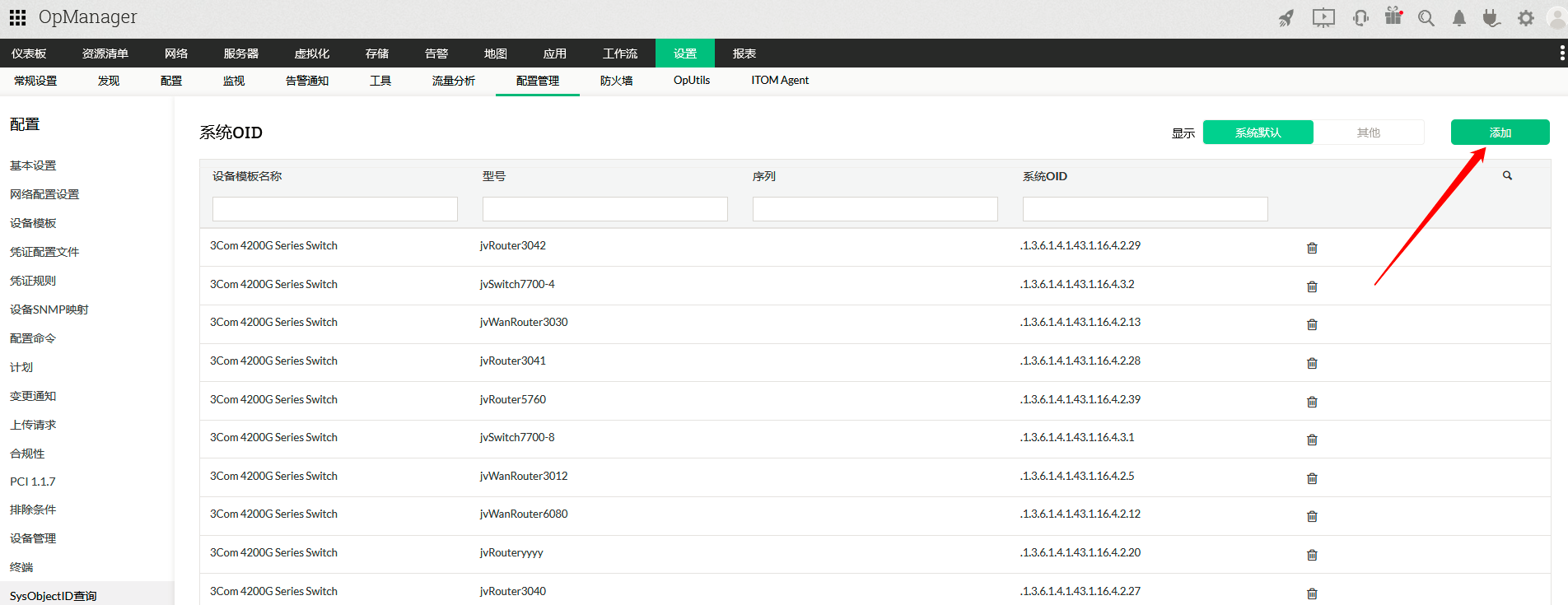Switch to the 流量分析 sub-tab
The height and width of the screenshot is (605, 1568).
point(454,81)
